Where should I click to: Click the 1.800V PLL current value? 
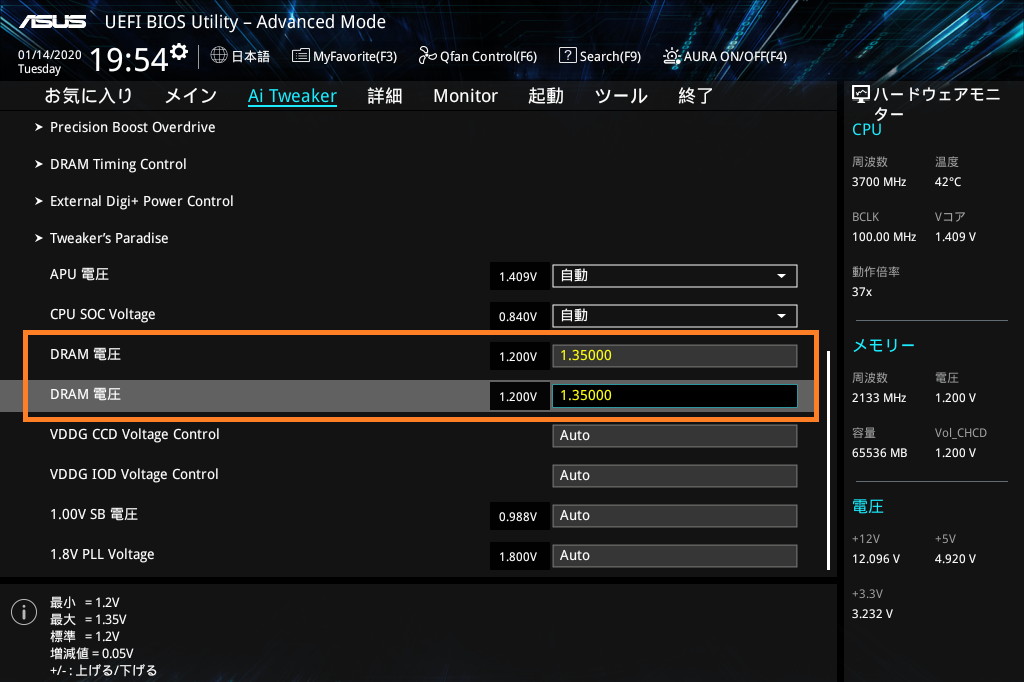point(519,557)
